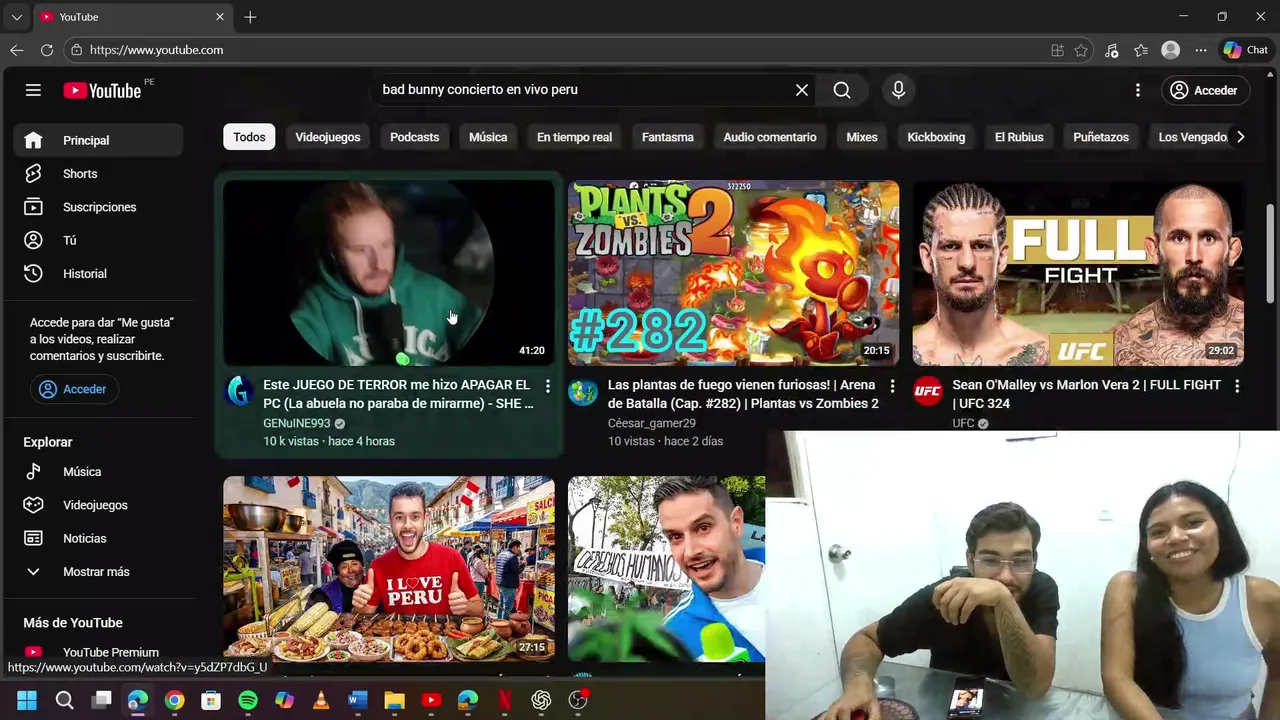Go back with the browser back arrow
This screenshot has height=720, width=1280.
click(x=17, y=50)
